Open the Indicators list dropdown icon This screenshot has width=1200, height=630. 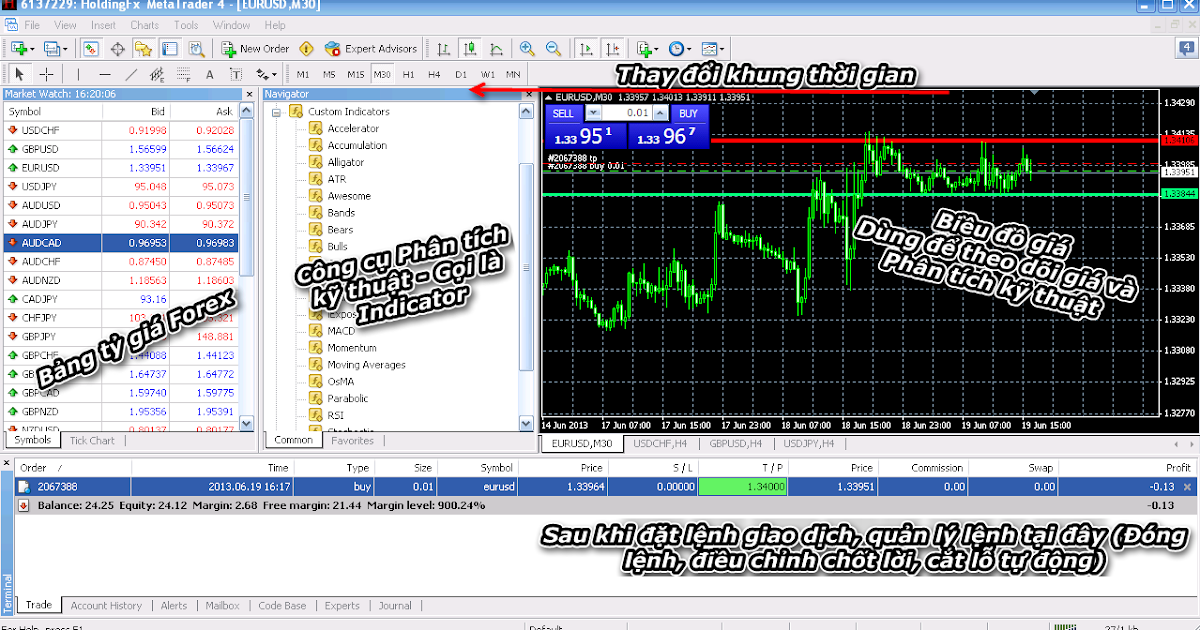point(647,48)
